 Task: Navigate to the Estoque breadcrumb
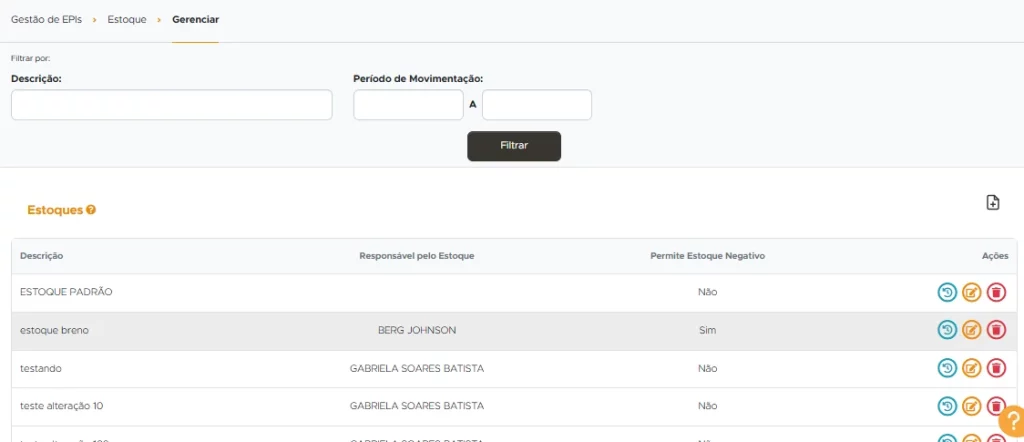click(127, 20)
